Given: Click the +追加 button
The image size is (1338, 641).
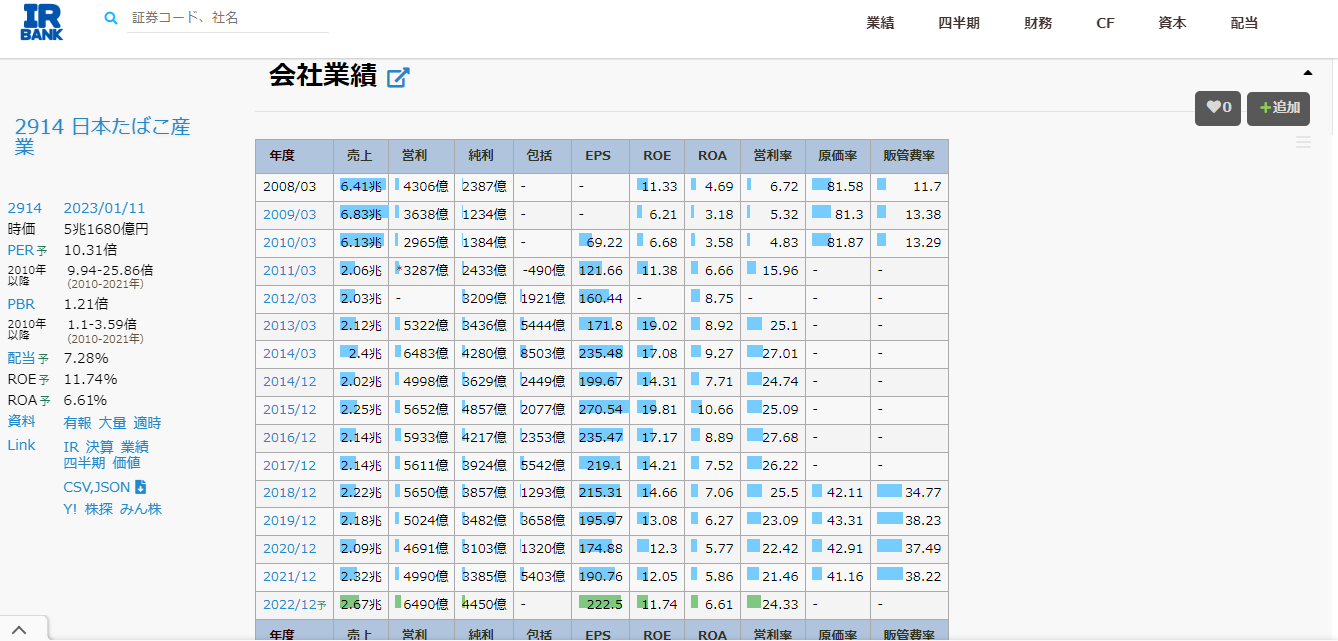Looking at the screenshot, I should point(1278,108).
